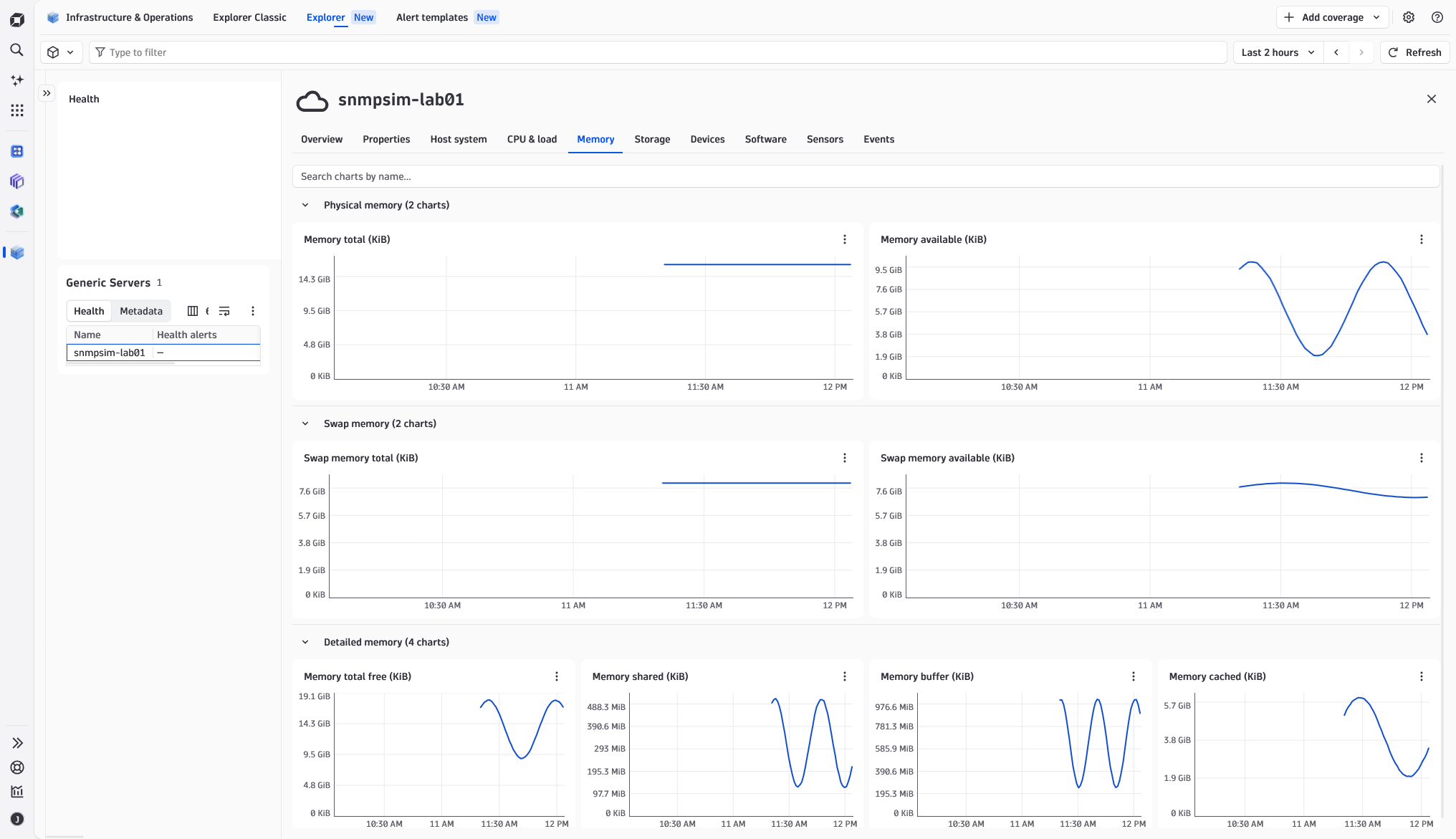Viewport: 1456px width, 839px height.
Task: Open the user profile avatar
Action: pos(17,819)
